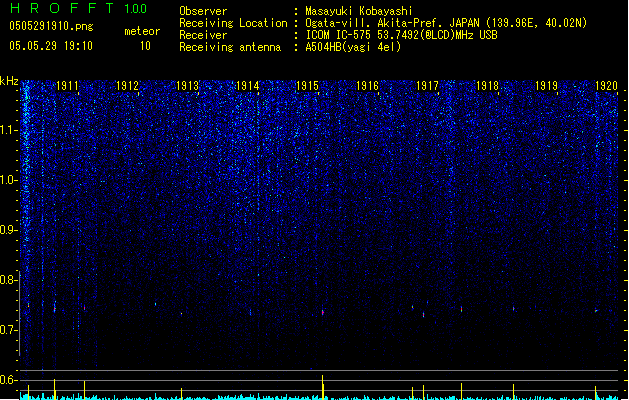Click the filename 0505291910.png
Image resolution: width=629 pixels, height=400 pixels.
tap(51, 26)
